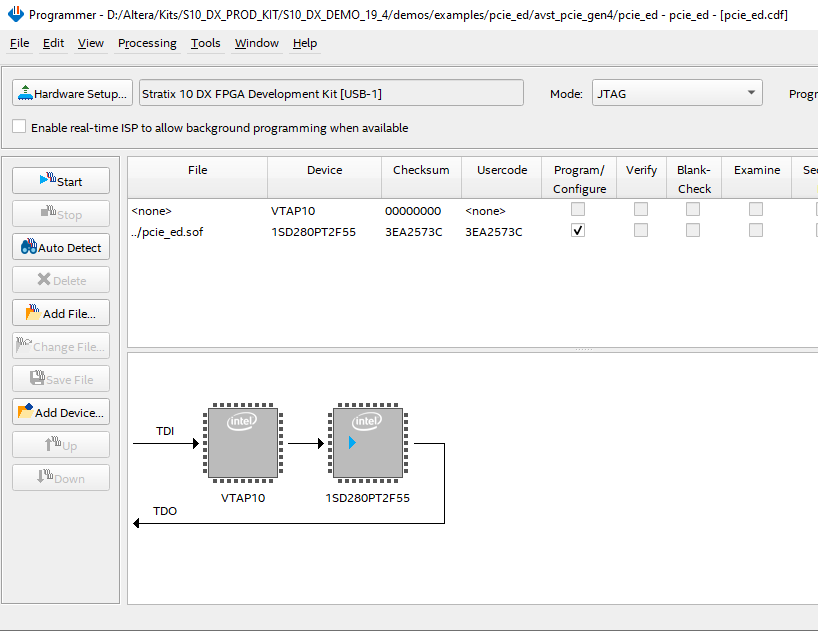Click the Checksum column header
Image resolution: width=818 pixels, height=631 pixels.
(x=421, y=177)
